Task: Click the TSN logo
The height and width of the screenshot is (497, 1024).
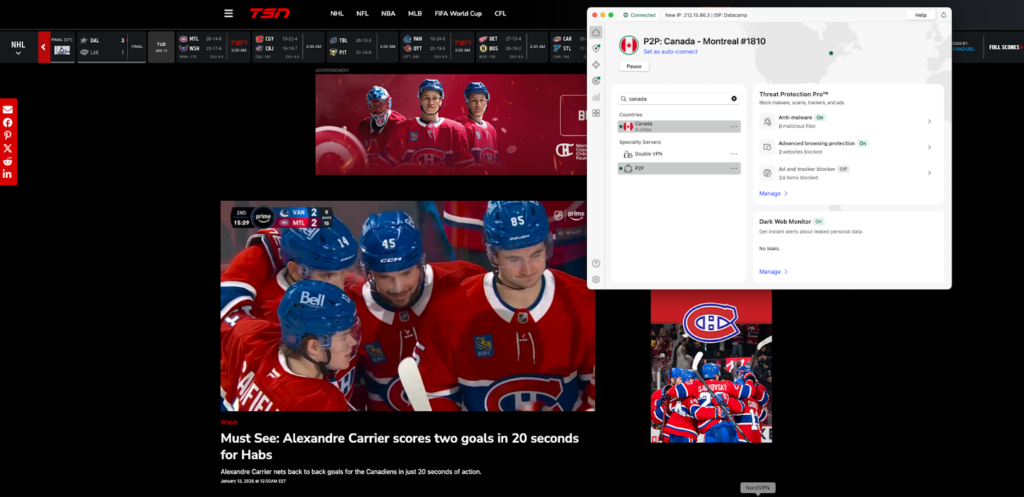Action: [x=269, y=13]
